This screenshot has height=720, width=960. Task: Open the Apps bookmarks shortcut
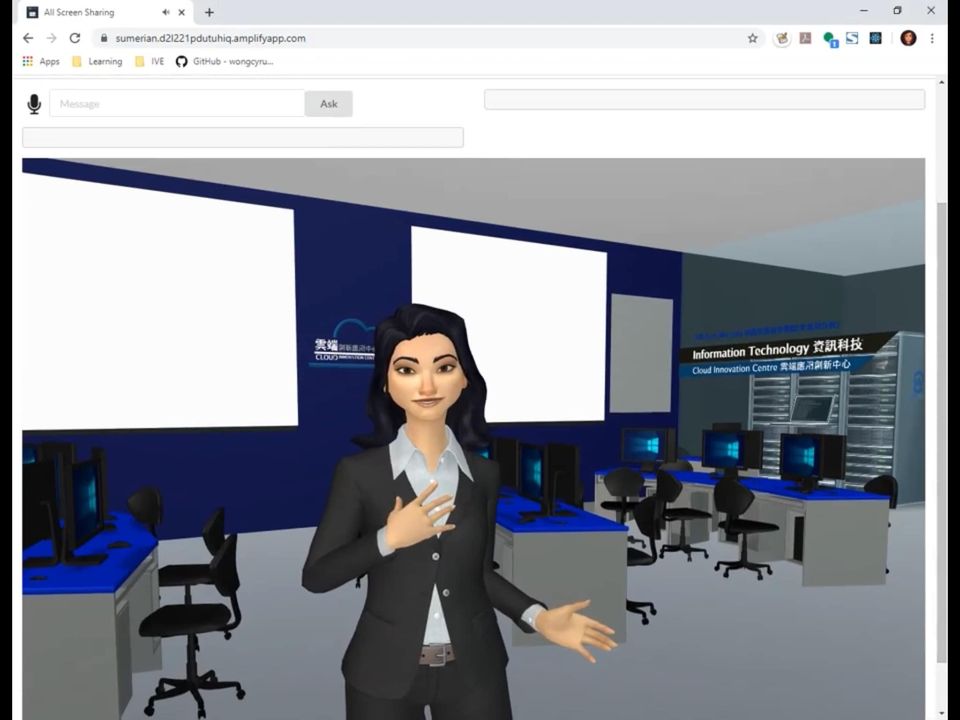41,61
